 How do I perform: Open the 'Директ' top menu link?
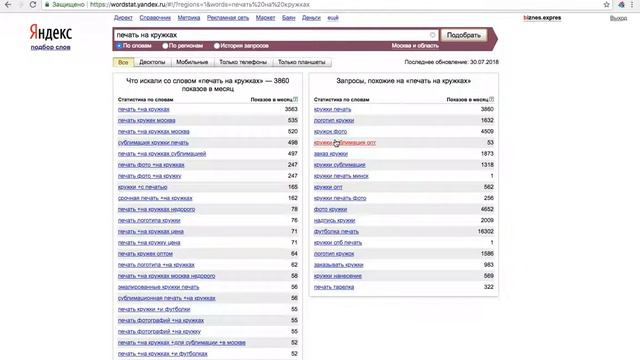[123, 18]
